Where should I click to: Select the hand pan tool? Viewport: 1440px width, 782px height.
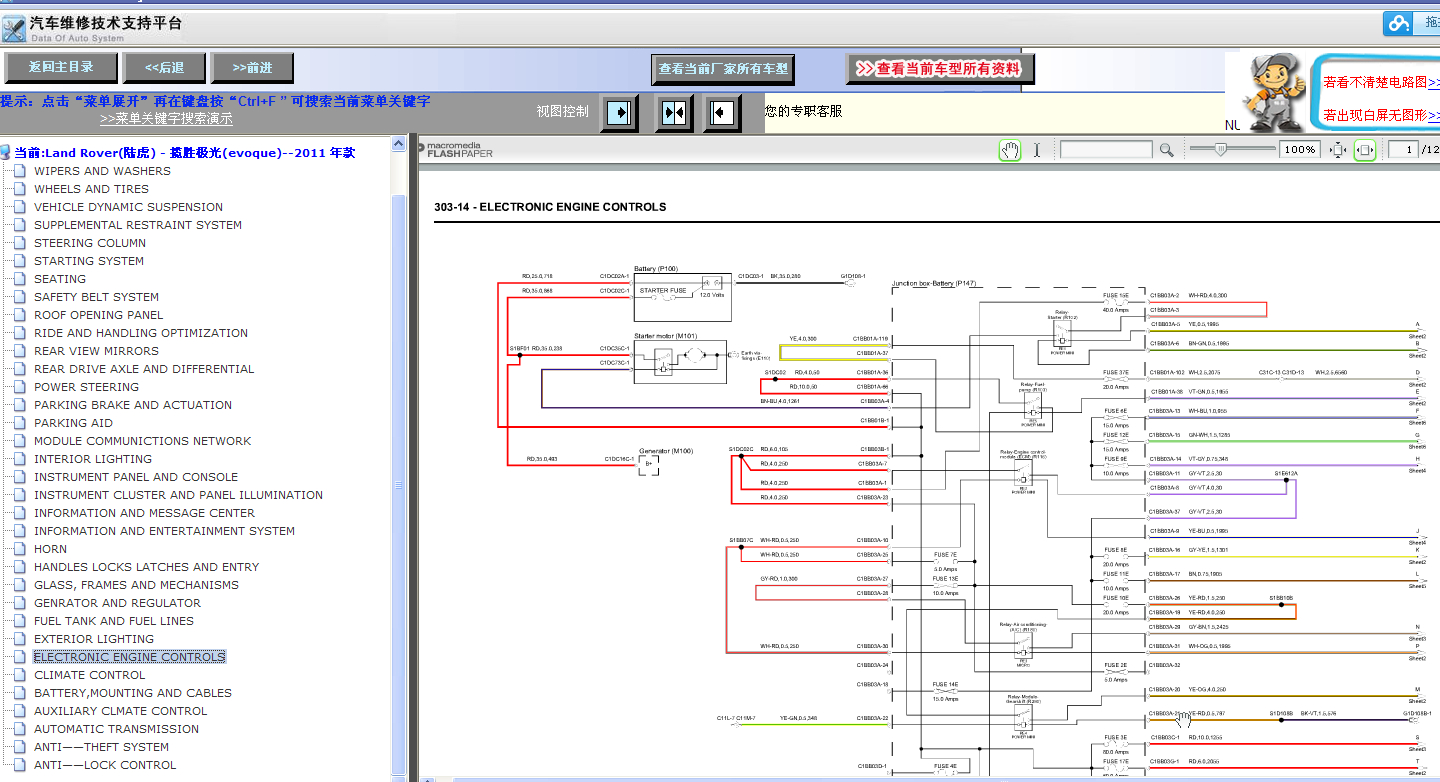(x=1010, y=150)
